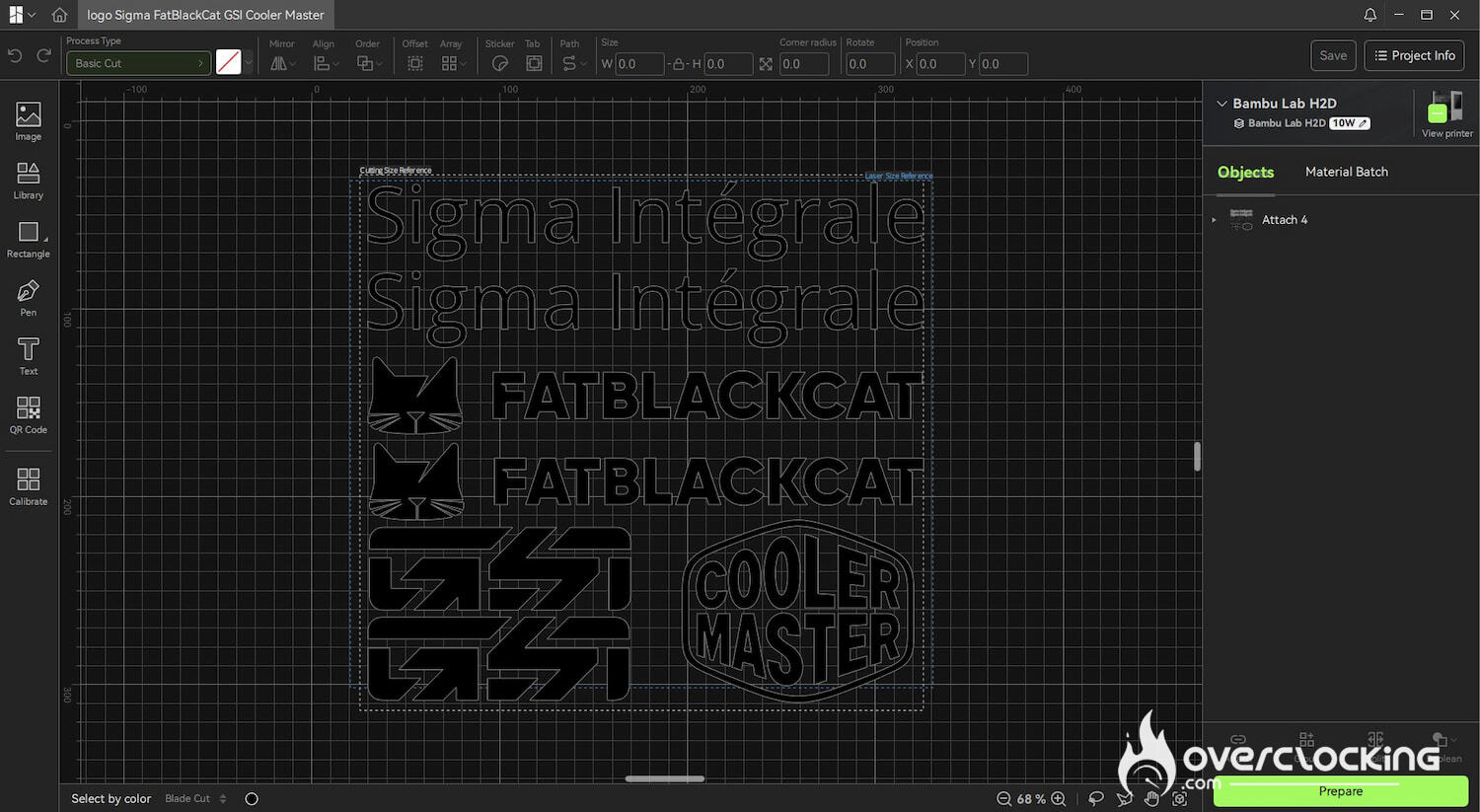Activate the hand pan tool

[1151, 798]
